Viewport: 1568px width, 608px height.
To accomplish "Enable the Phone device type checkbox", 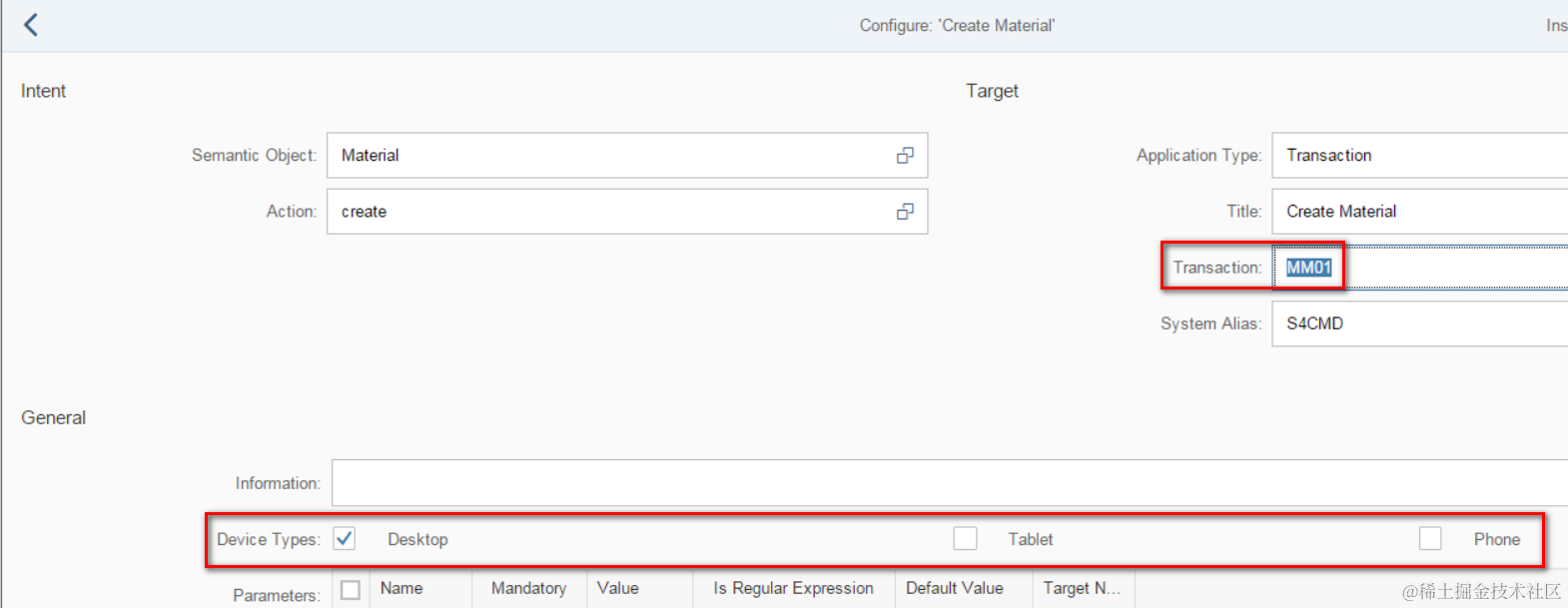I will 1430,539.
